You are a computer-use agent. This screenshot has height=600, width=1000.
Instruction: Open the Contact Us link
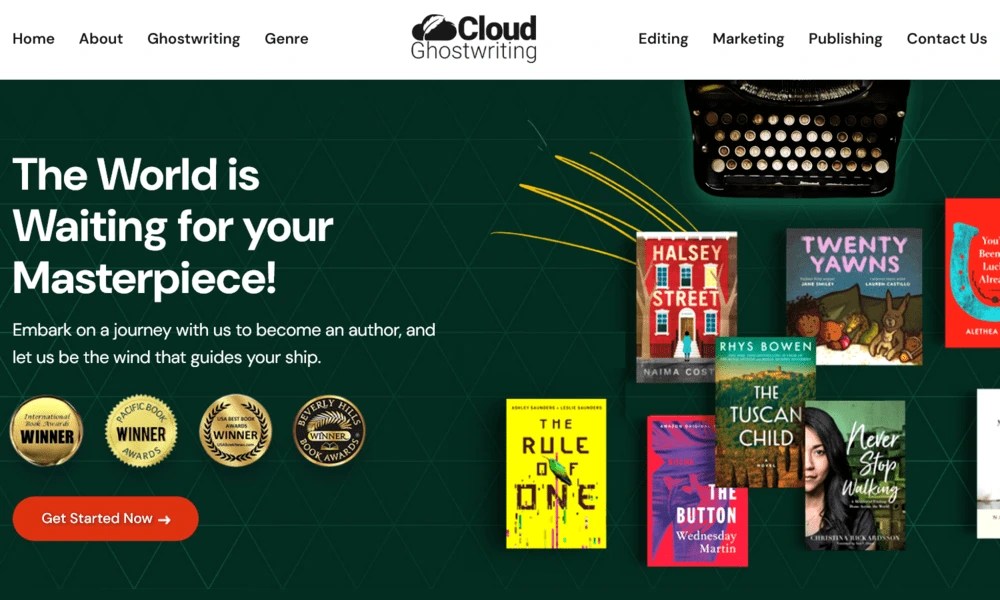pos(947,39)
